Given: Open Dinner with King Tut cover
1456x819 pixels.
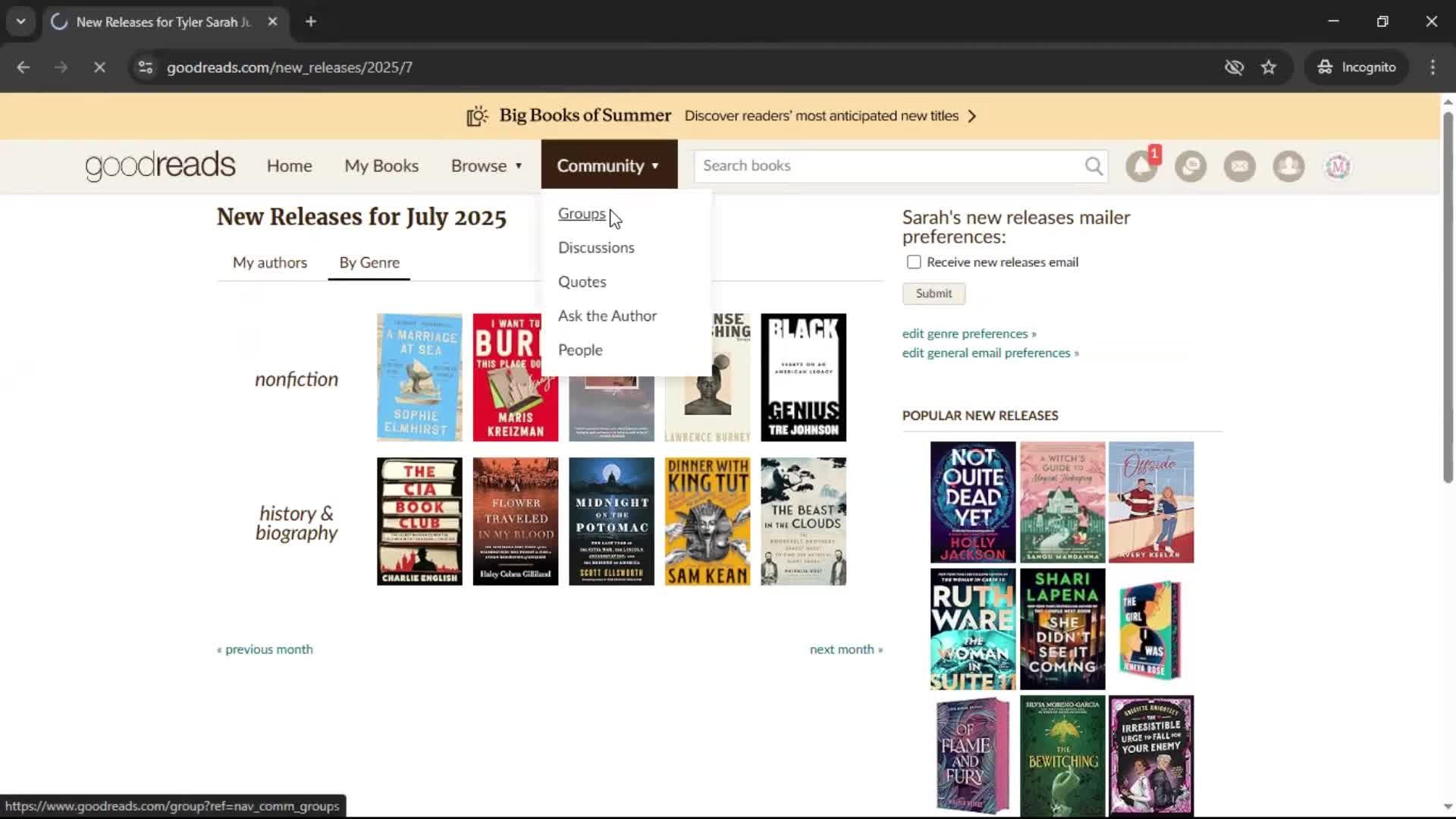Looking at the screenshot, I should click(x=708, y=522).
